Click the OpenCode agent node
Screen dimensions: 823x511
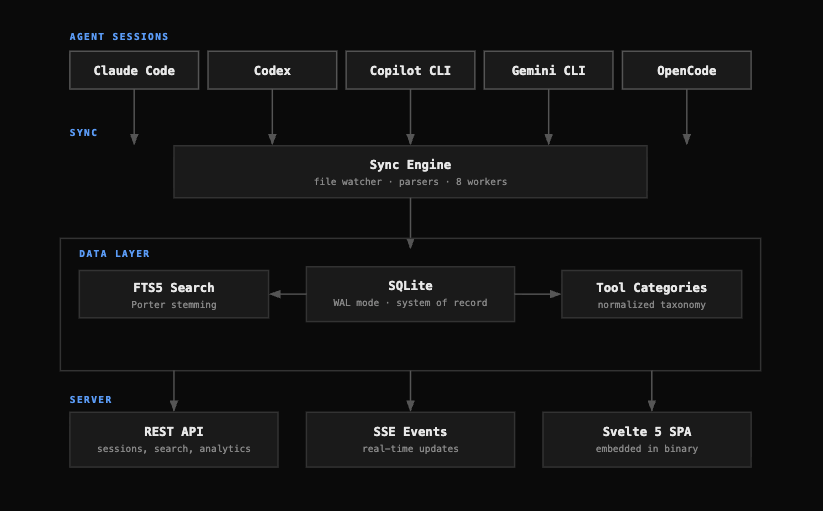tap(687, 70)
